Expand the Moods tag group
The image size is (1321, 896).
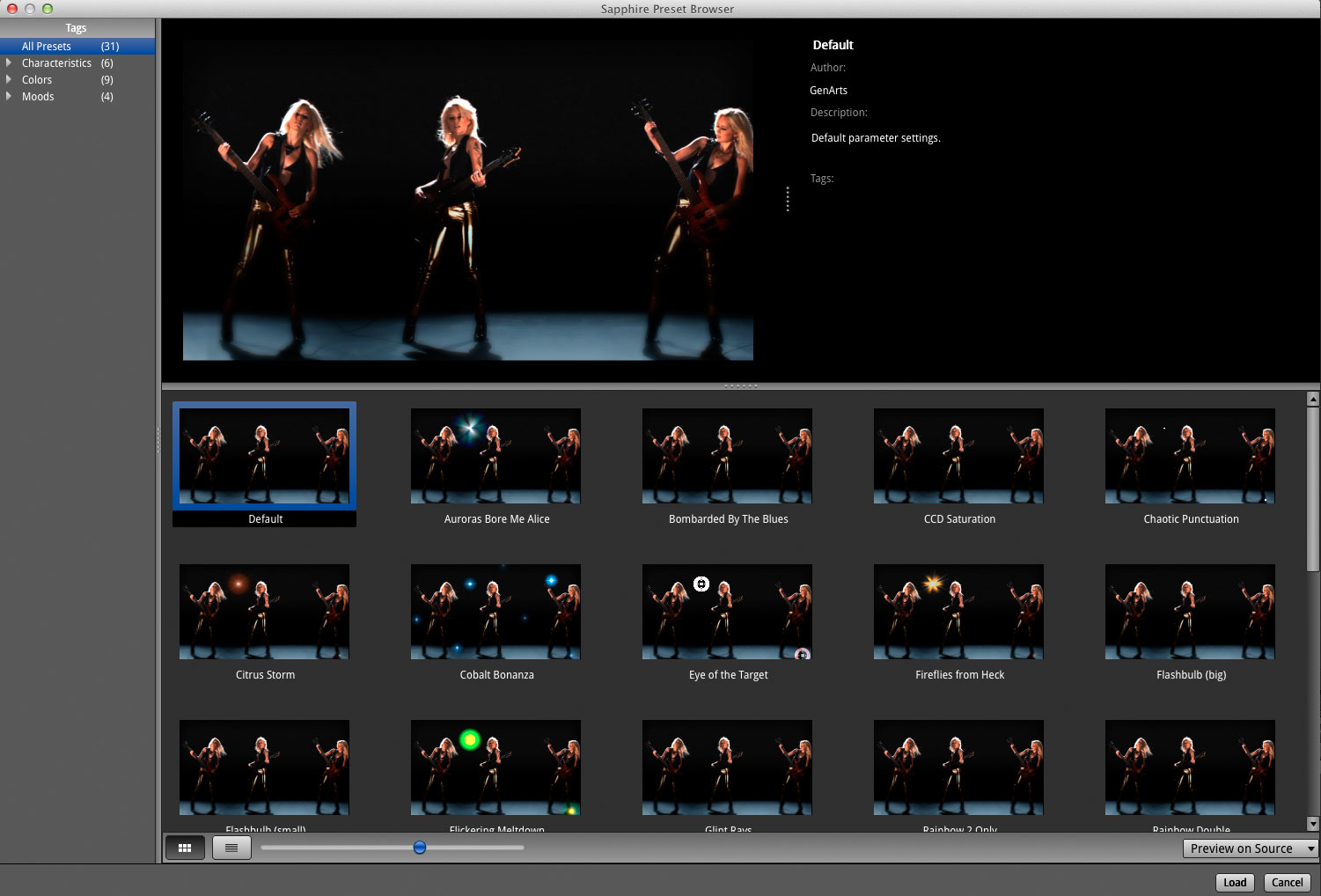(x=9, y=97)
